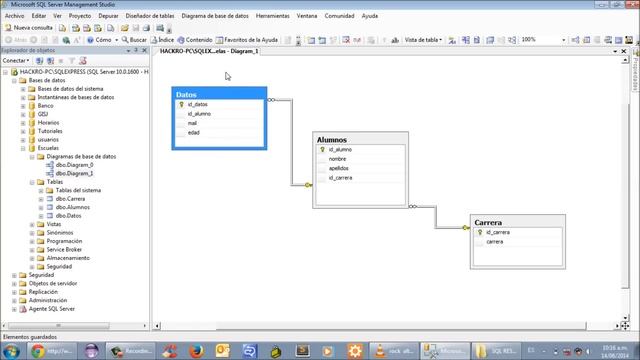Select the nombre column in Alumnos
640x360 pixels.
click(x=361, y=159)
